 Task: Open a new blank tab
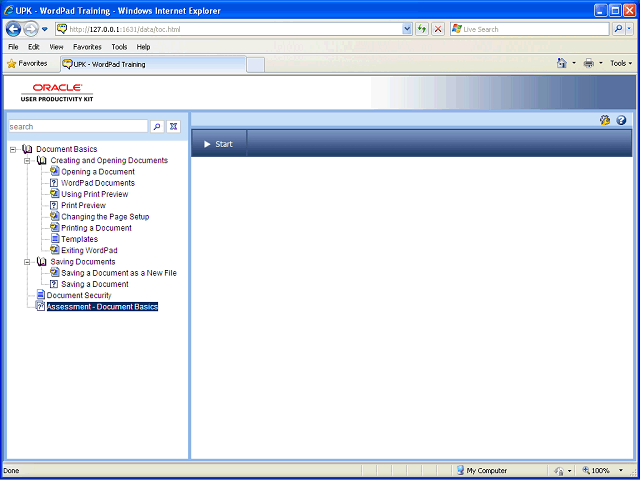[x=256, y=65]
